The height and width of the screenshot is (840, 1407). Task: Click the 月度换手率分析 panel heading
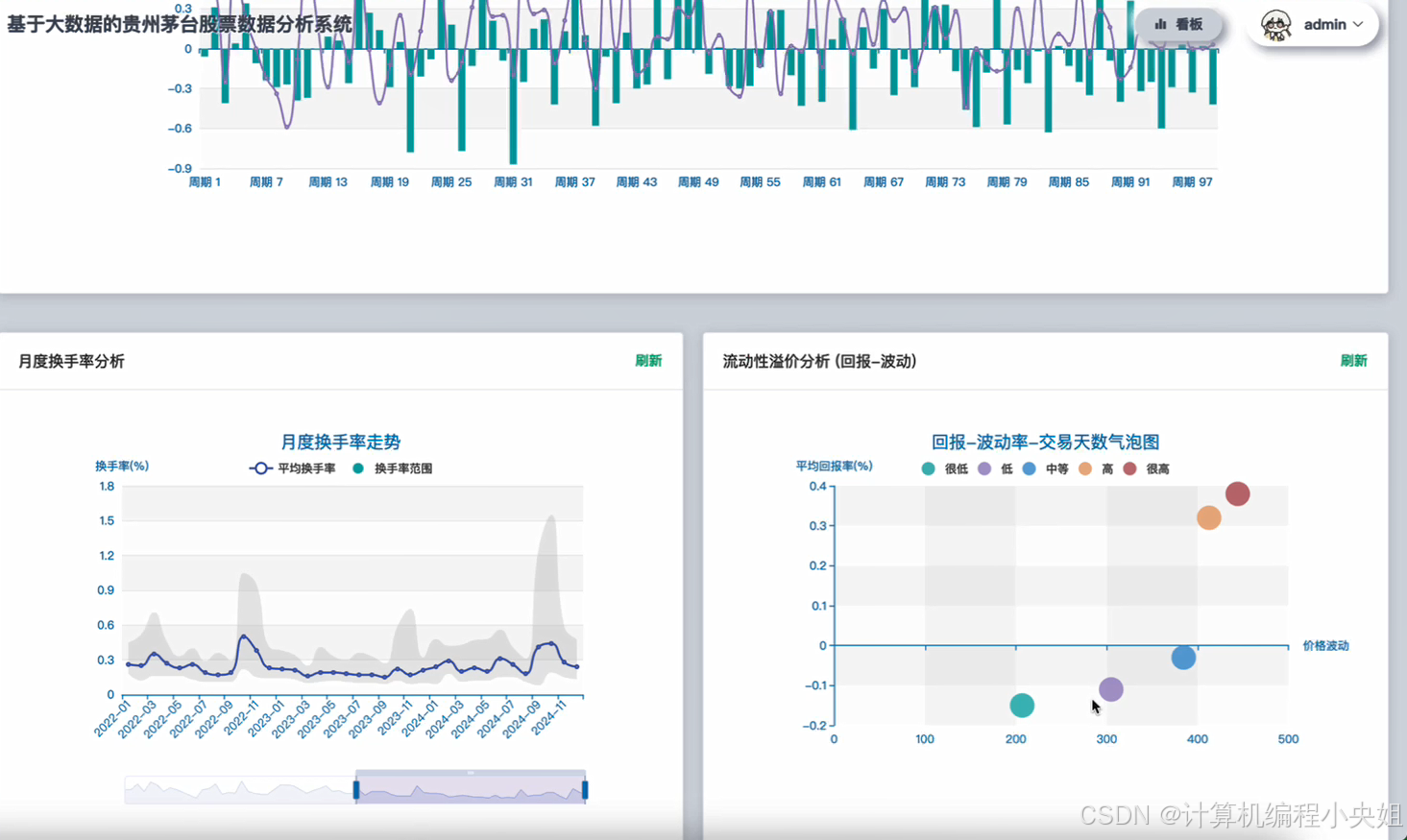[71, 361]
